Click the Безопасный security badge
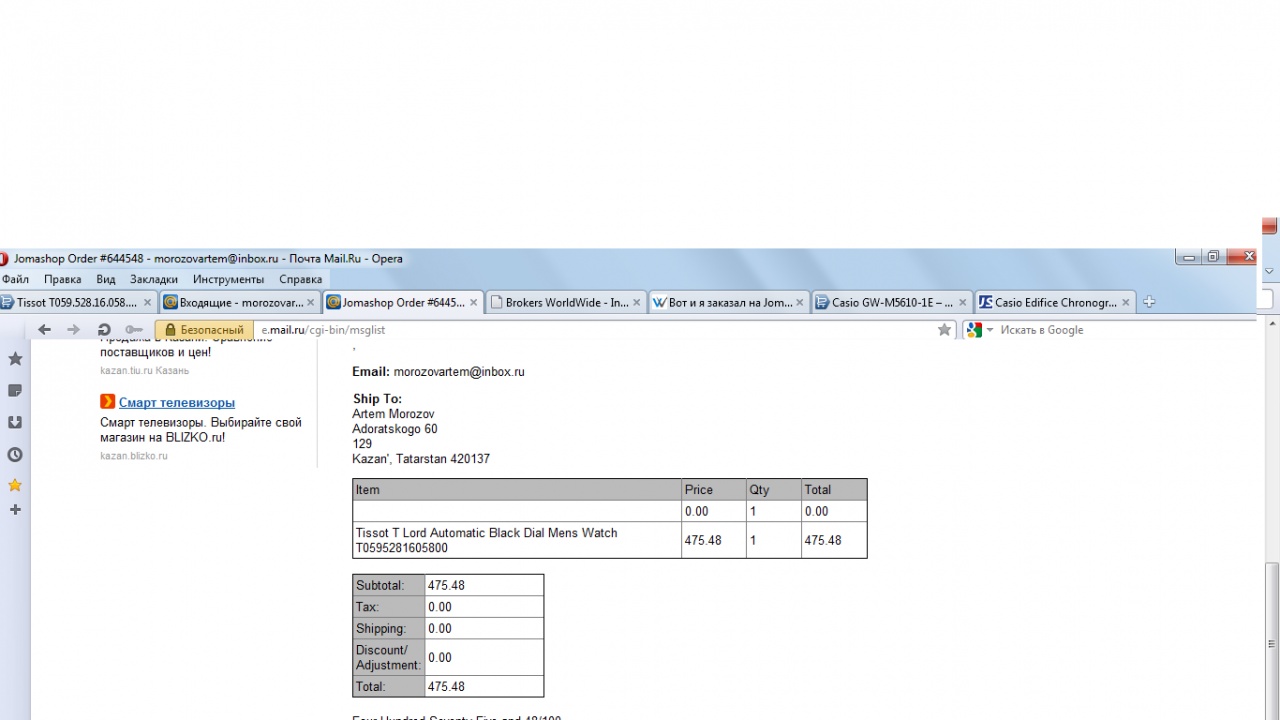 pos(204,330)
